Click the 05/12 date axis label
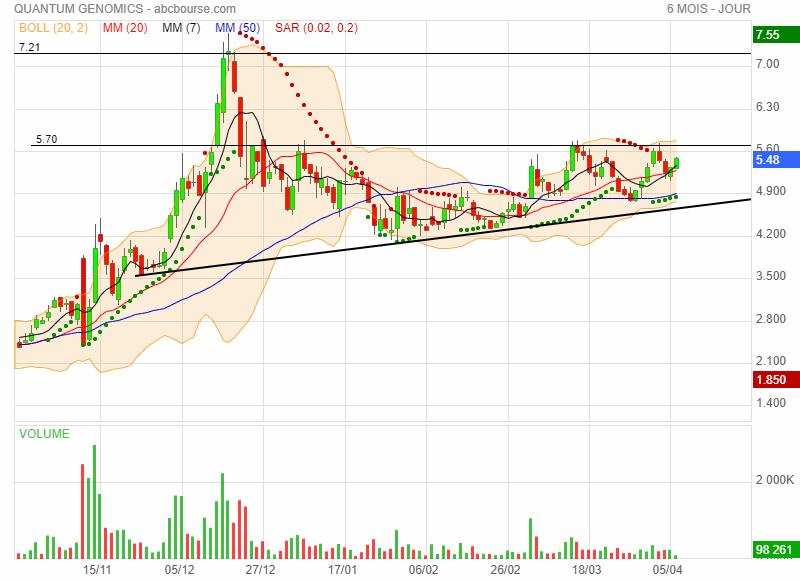800x580 pixels. [179, 569]
